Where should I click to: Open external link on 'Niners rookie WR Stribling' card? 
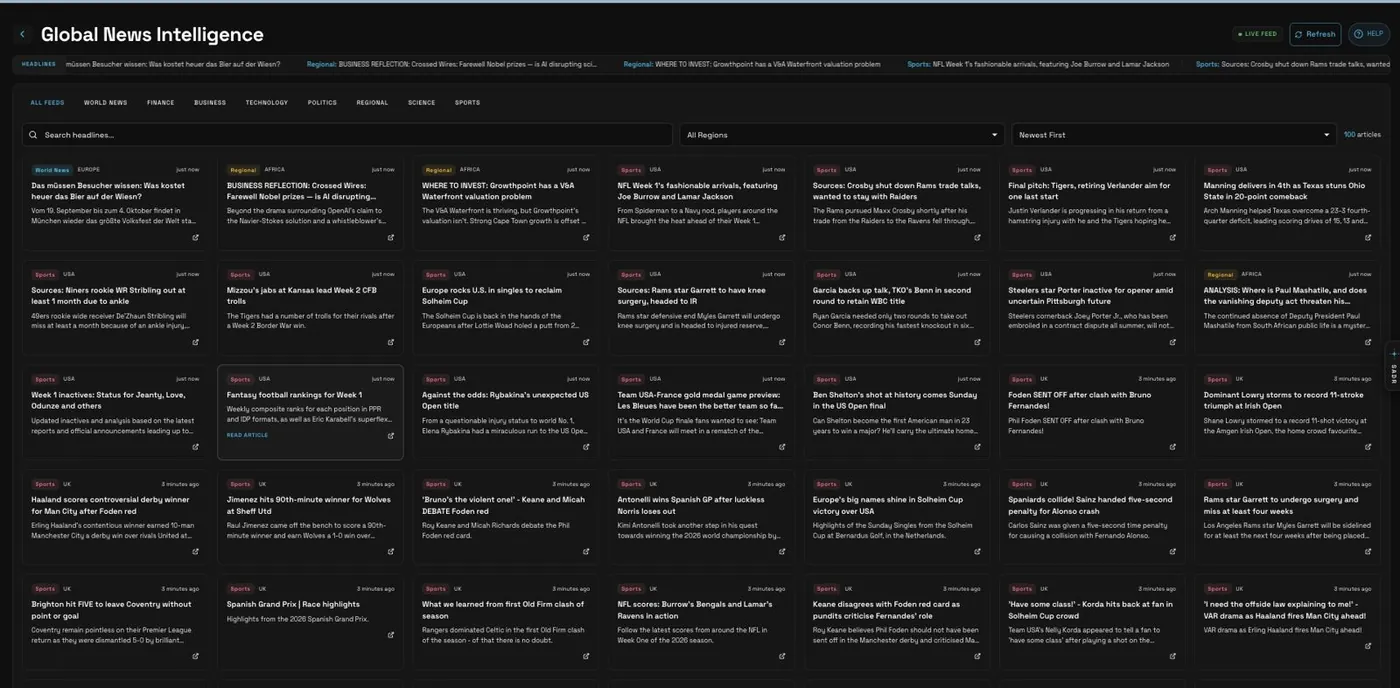195,342
